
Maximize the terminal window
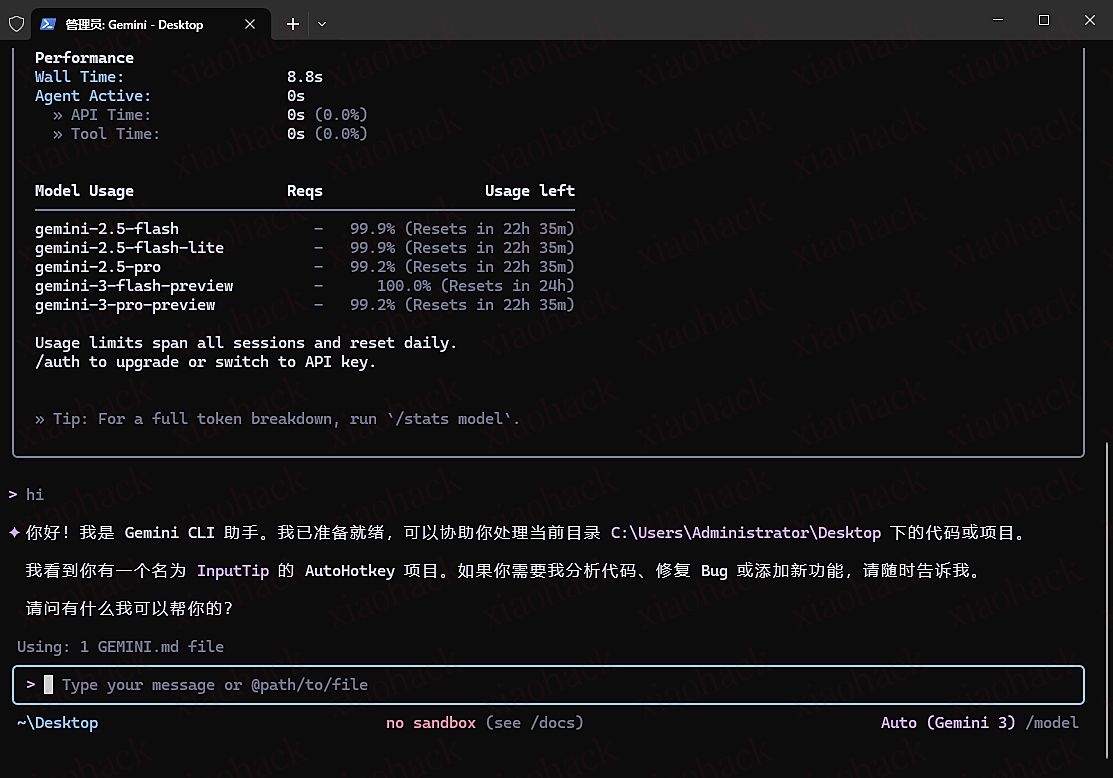tap(1043, 20)
